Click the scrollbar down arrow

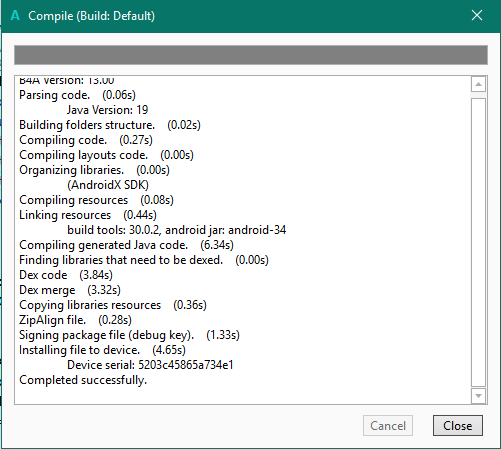pyautogui.click(x=478, y=396)
